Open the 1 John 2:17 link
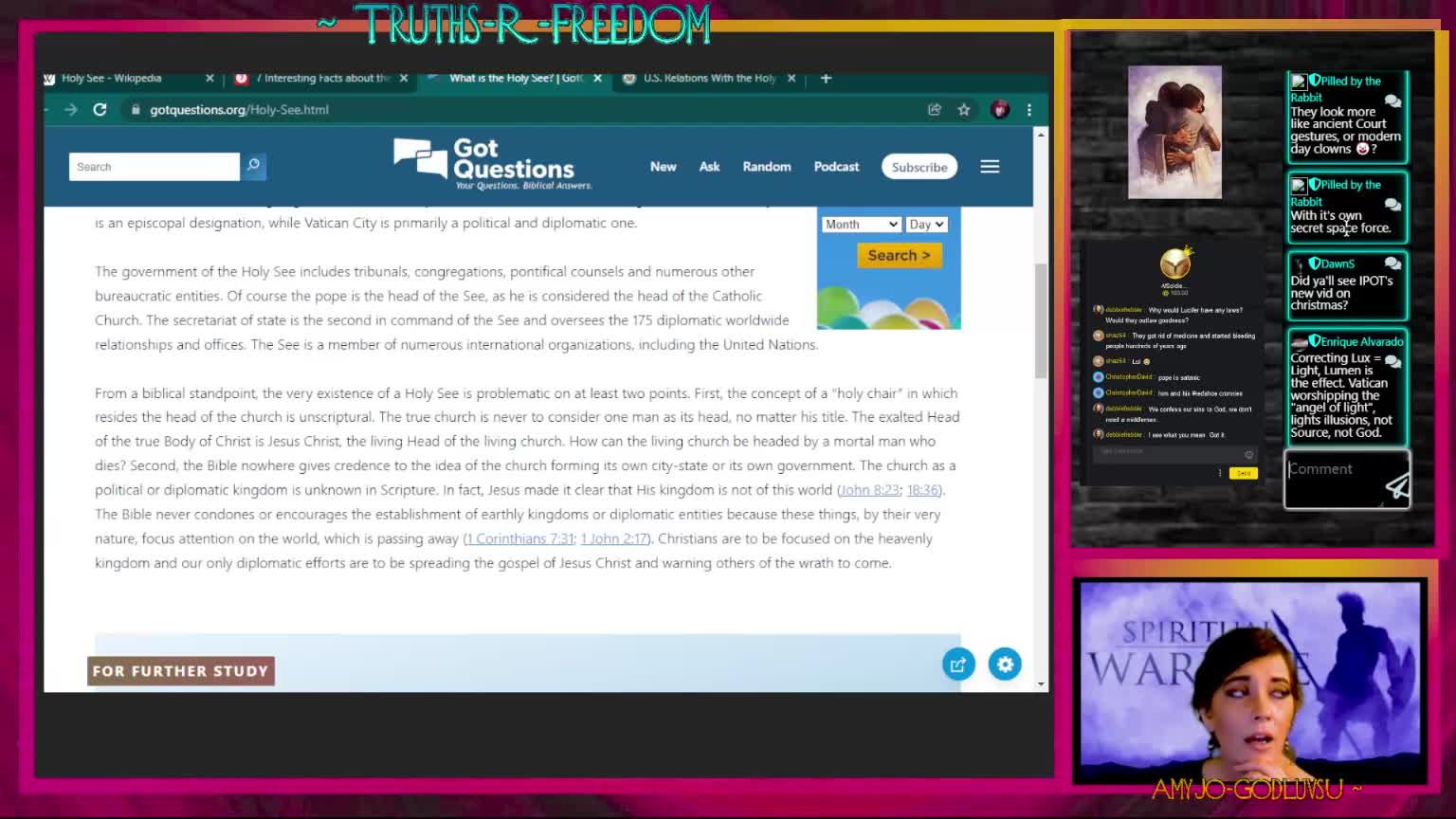The width and height of the screenshot is (1456, 819). (614, 538)
